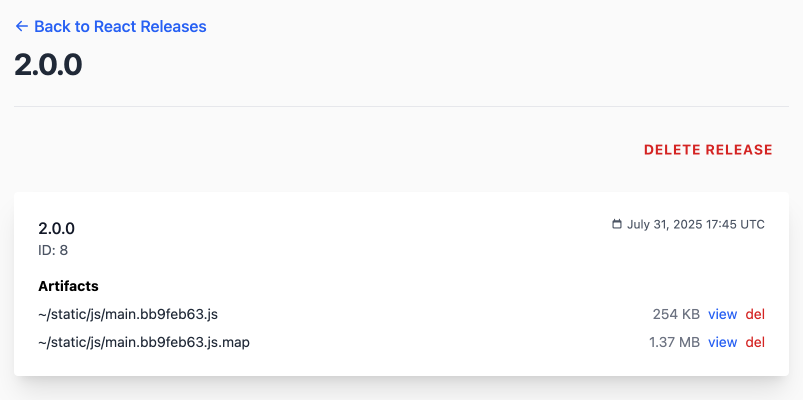Open the Back to React Releases link
The width and height of the screenshot is (803, 400).
click(x=111, y=26)
